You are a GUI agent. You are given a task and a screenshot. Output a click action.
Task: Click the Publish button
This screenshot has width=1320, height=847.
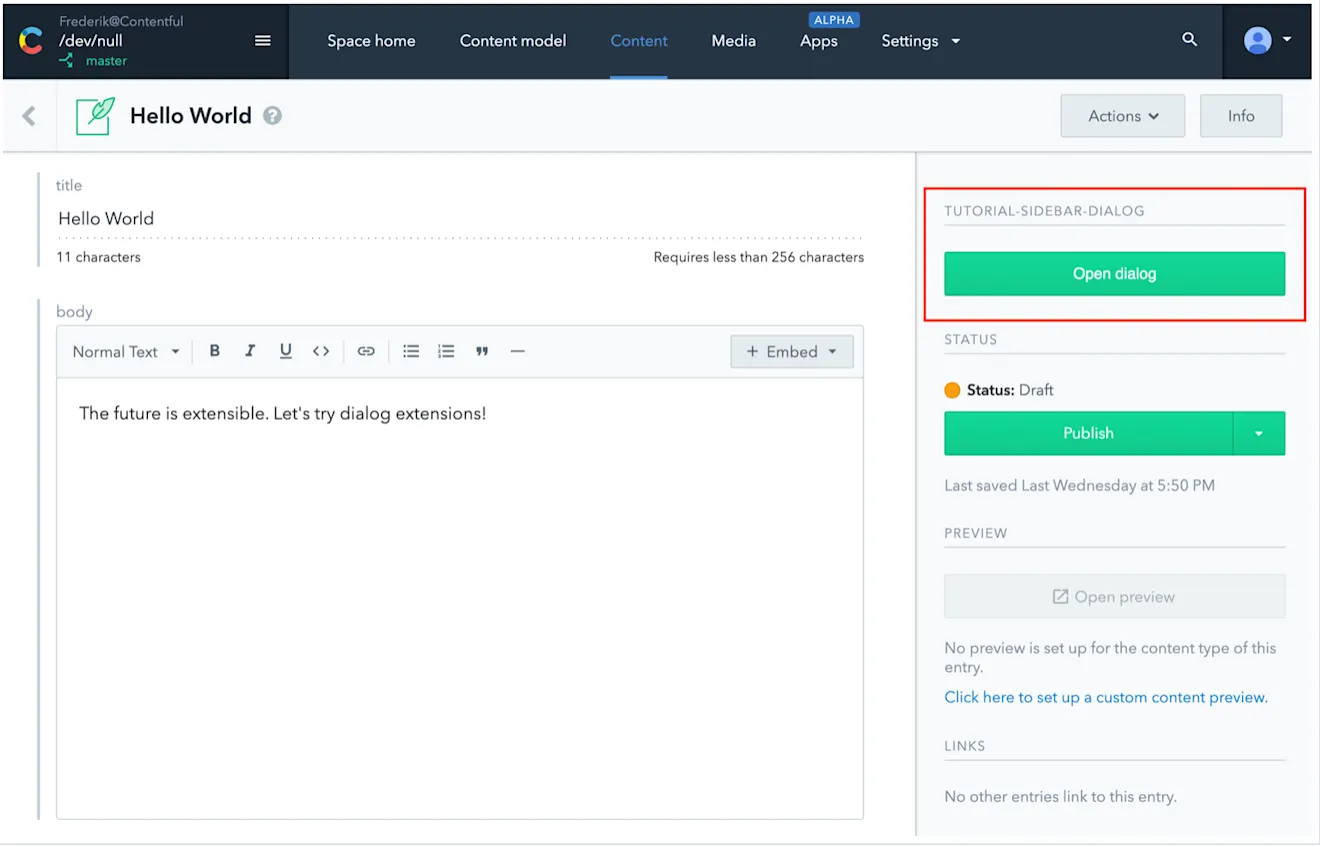click(1088, 433)
